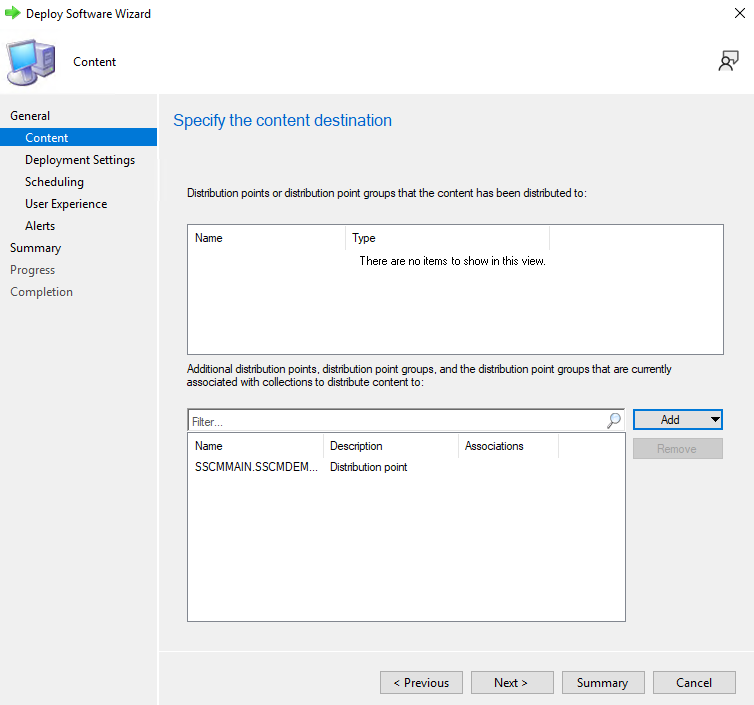Jump to the Summary step in the sidebar
The width and height of the screenshot is (754, 705).
tap(35, 248)
